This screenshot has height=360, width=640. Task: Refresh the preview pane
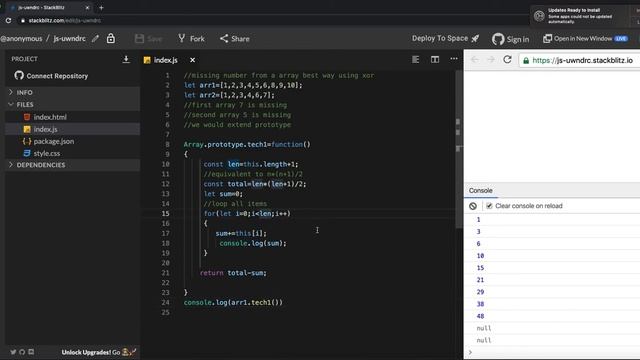click(507, 60)
